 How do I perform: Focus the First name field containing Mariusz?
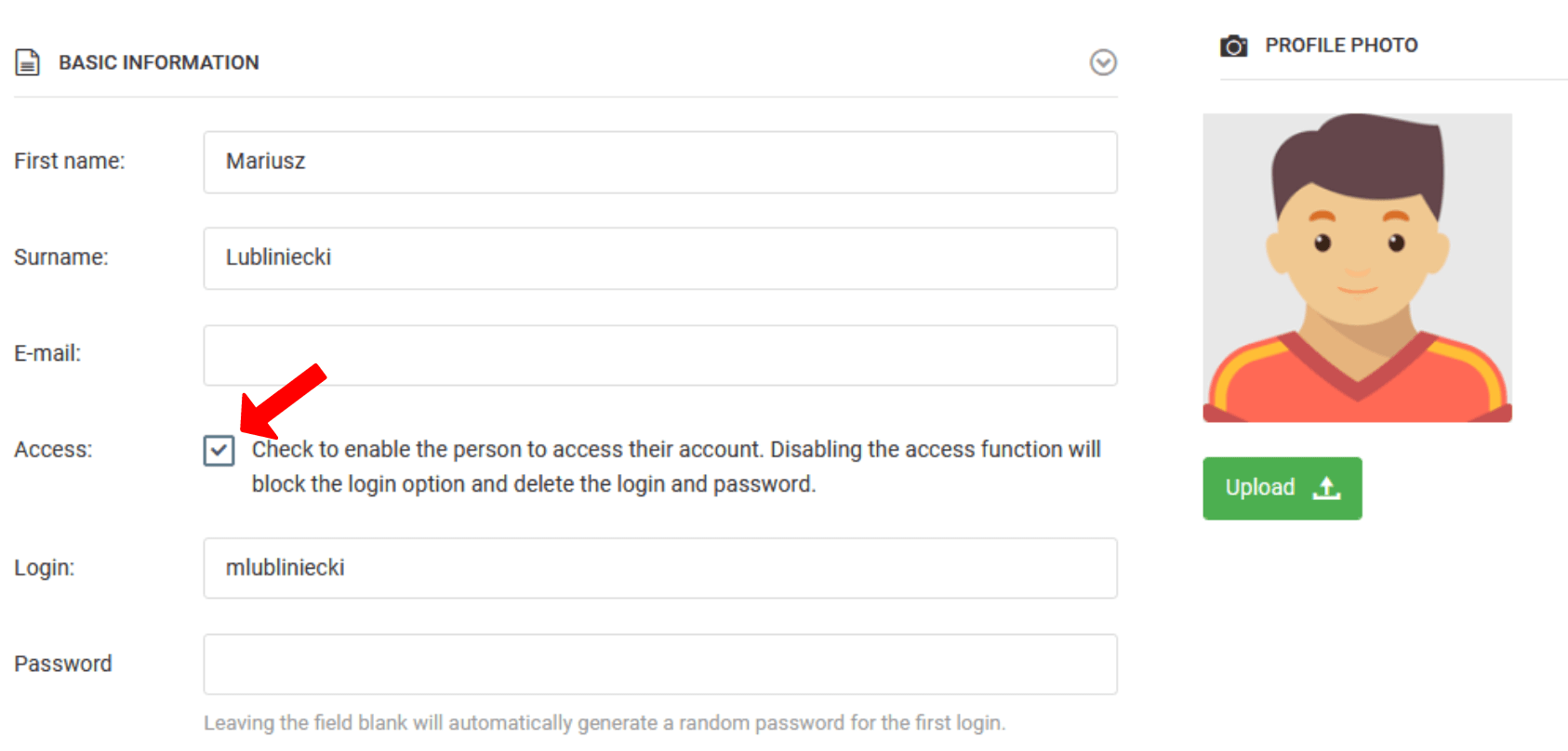tap(660, 162)
